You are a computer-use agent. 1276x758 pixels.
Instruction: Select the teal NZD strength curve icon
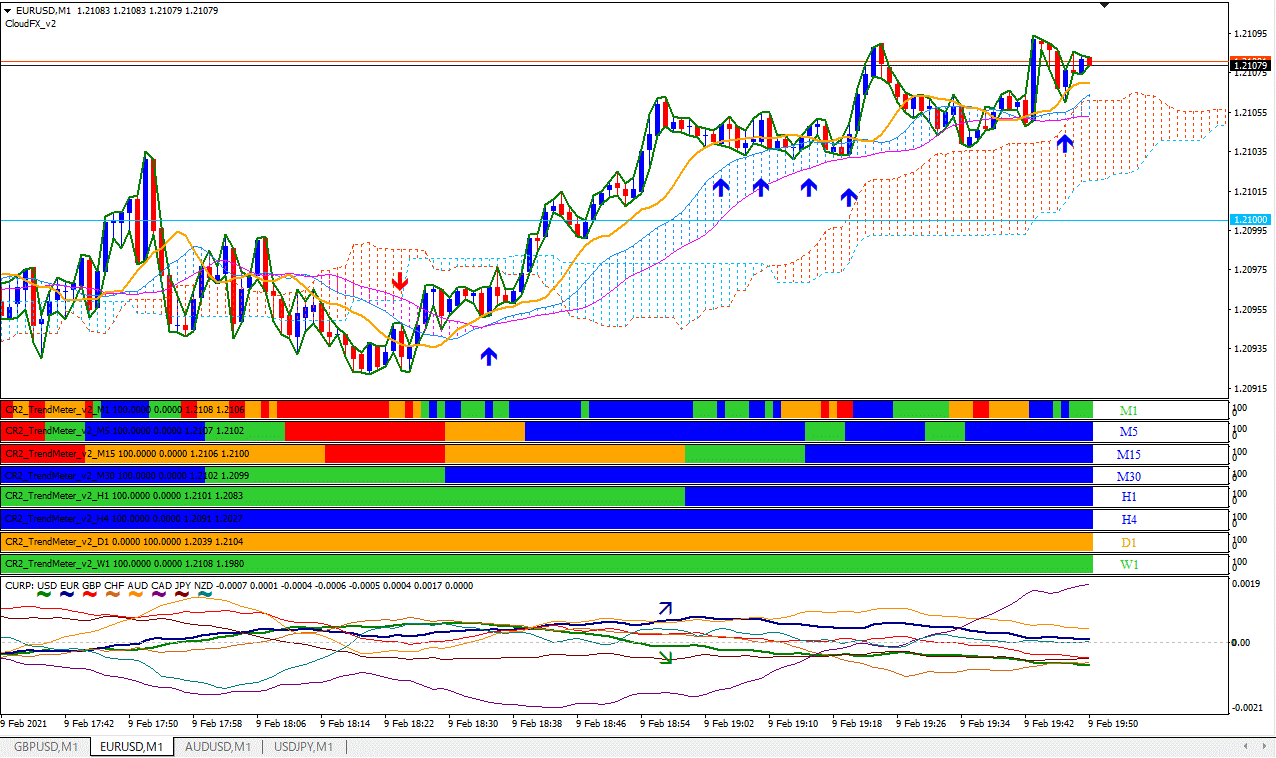204,594
